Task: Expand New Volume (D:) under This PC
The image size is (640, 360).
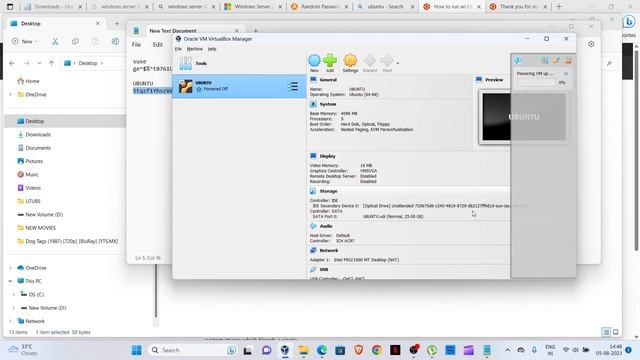Action: click(x=14, y=308)
